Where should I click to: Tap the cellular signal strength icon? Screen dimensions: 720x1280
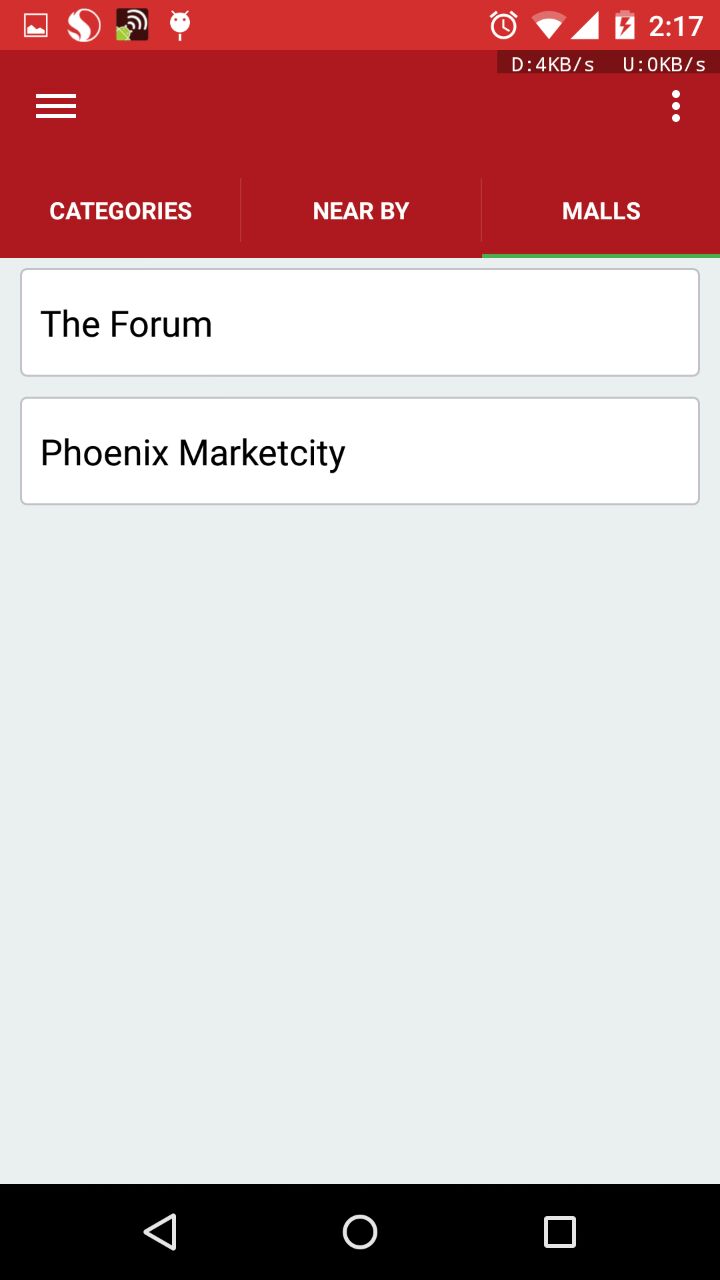[584, 25]
